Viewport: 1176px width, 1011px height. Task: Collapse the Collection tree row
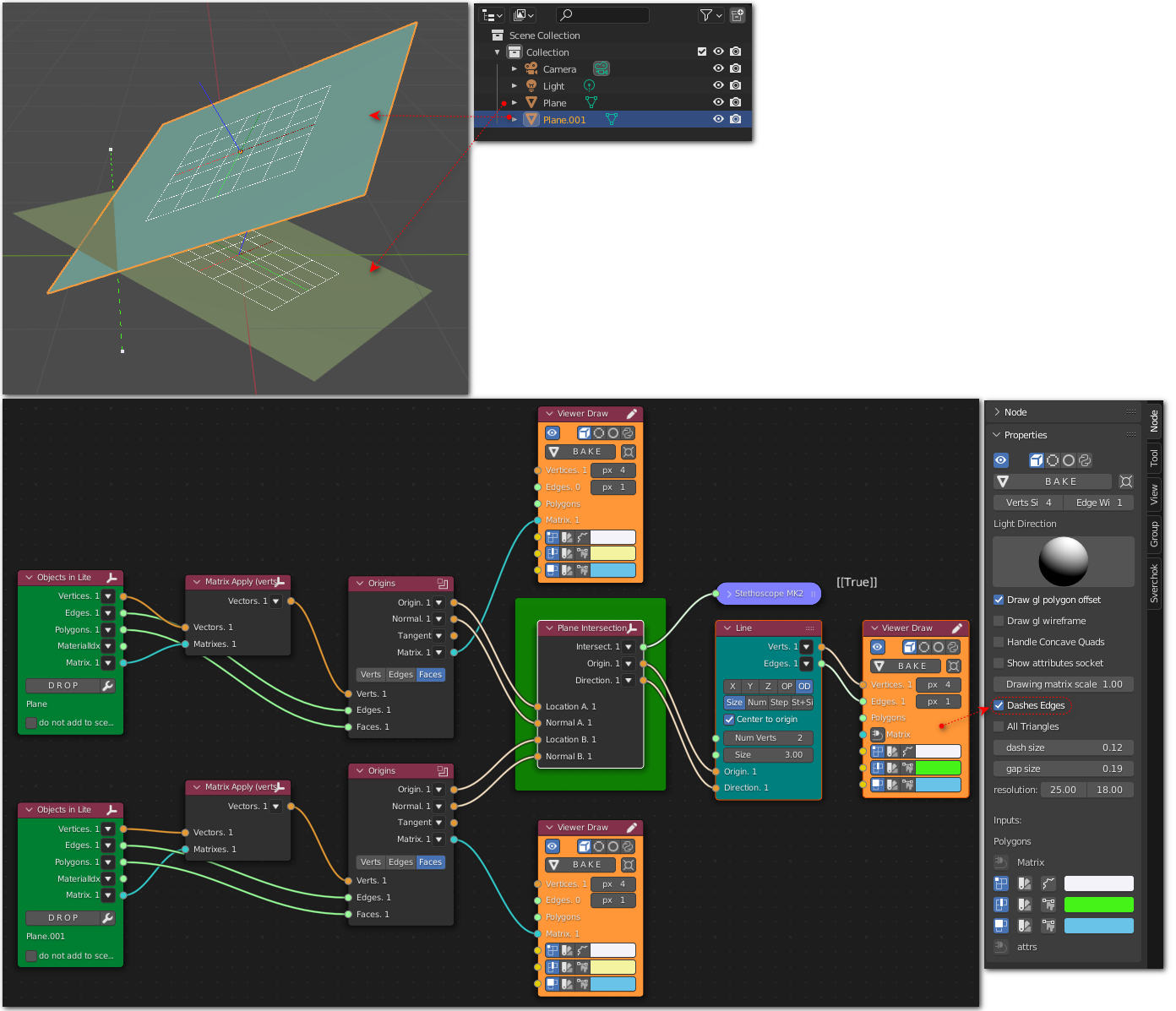(x=498, y=52)
